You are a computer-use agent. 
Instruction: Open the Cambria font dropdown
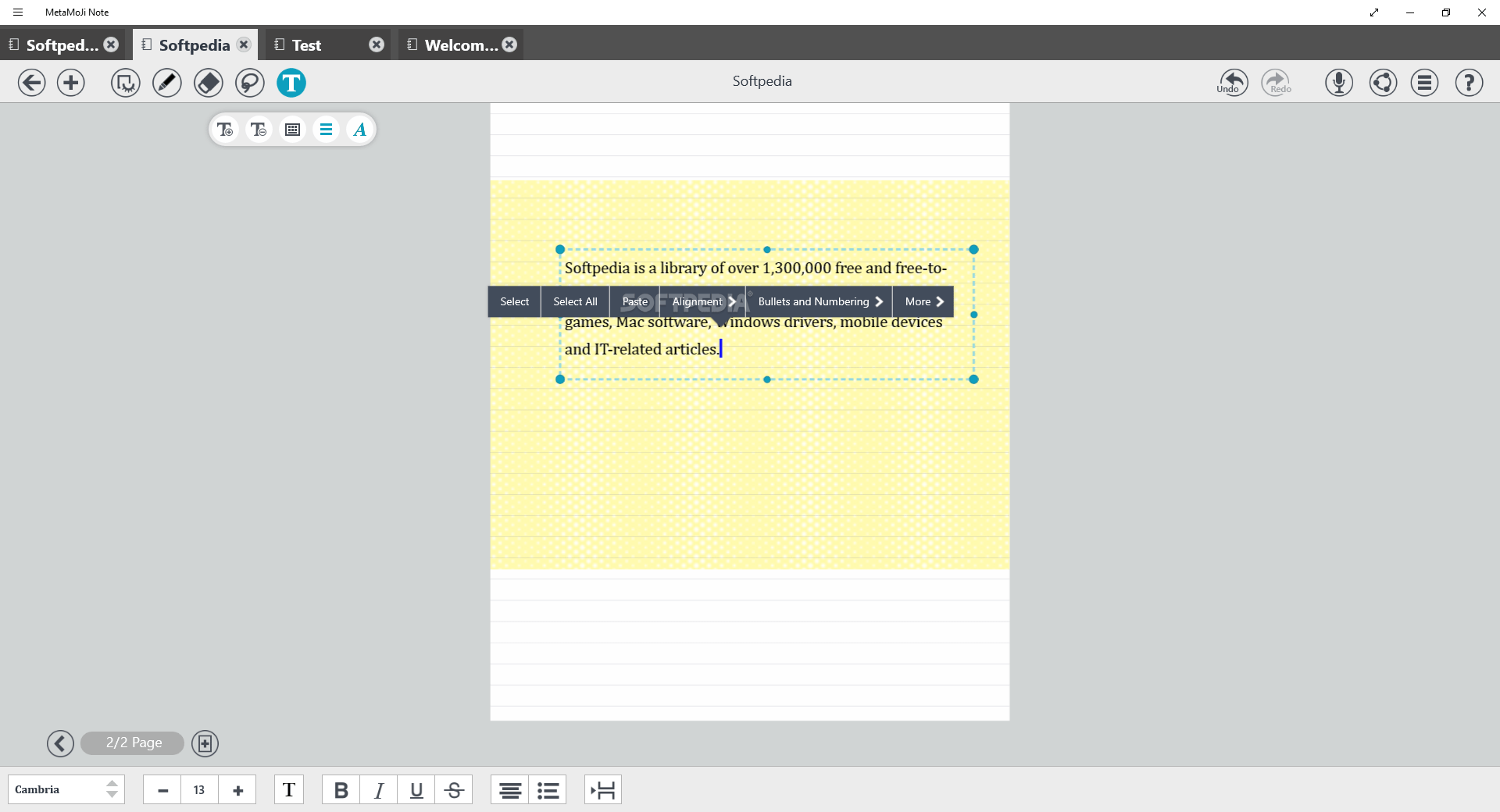tap(66, 790)
